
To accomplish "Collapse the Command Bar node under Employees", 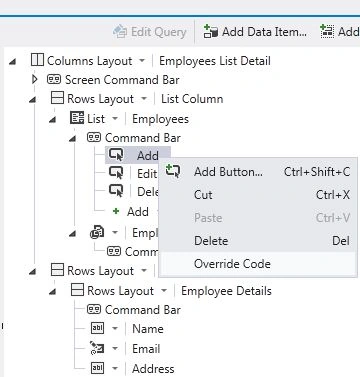I will pyautogui.click(x=73, y=139).
